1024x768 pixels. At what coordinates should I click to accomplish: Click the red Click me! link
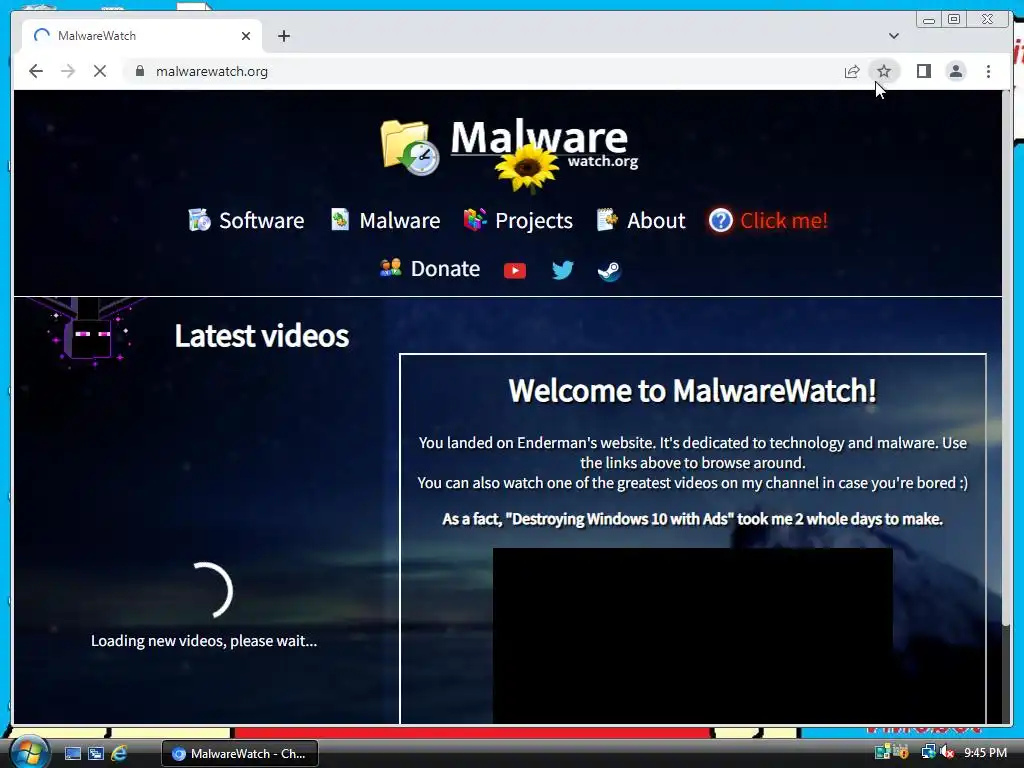coord(784,221)
